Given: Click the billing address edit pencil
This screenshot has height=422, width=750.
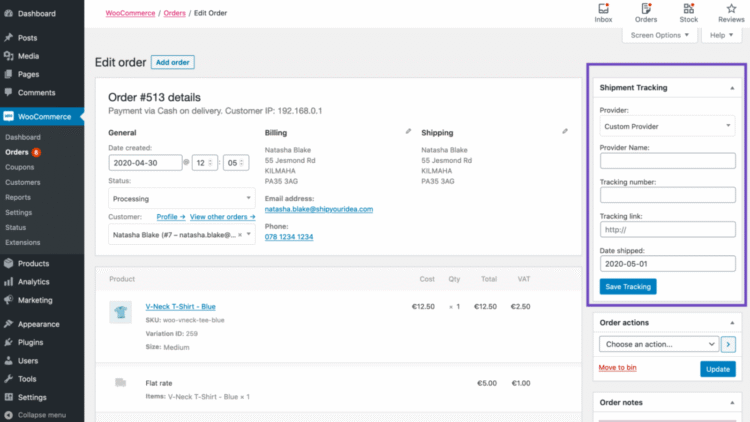Looking at the screenshot, I should point(408,131).
